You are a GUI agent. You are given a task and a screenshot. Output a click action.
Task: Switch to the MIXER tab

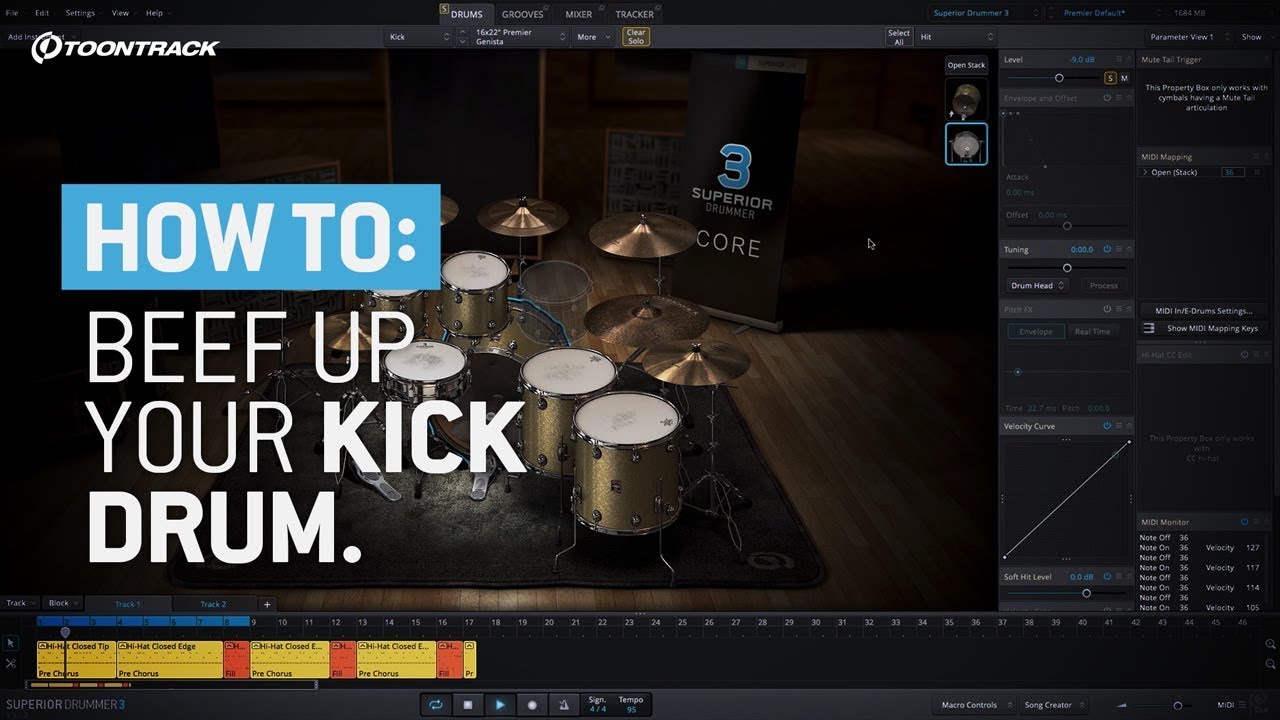(578, 14)
